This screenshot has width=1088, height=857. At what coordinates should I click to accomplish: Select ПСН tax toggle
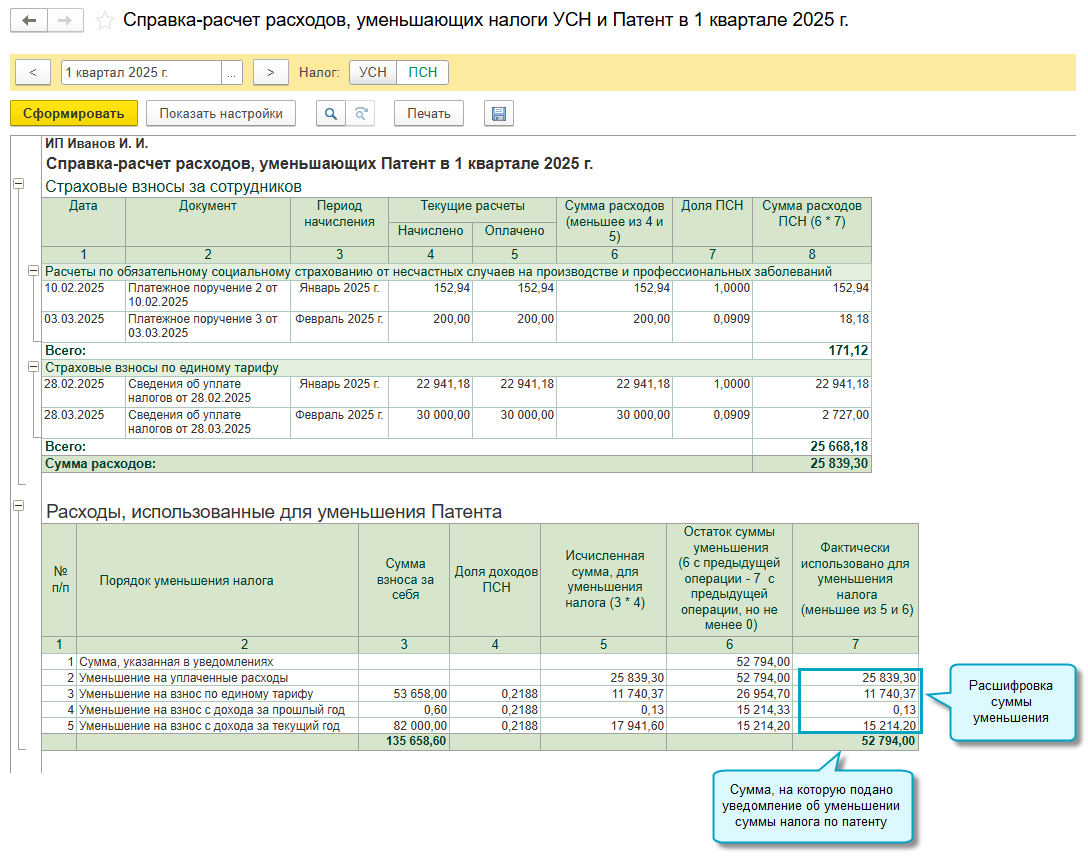(x=423, y=73)
